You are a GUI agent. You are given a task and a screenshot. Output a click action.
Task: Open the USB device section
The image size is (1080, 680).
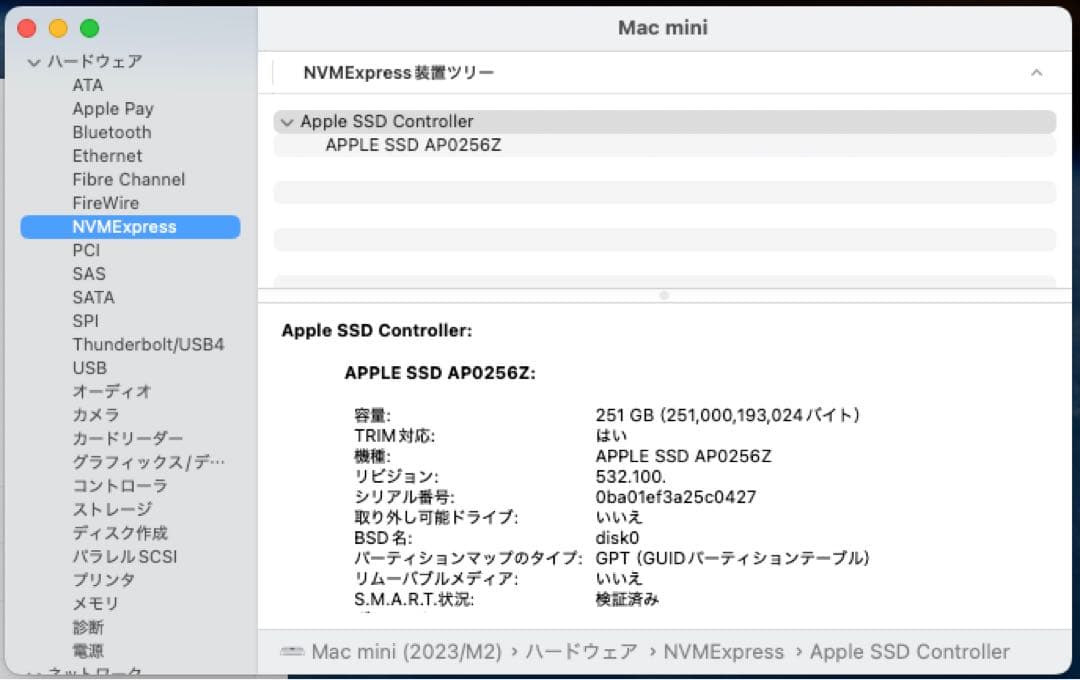click(90, 368)
